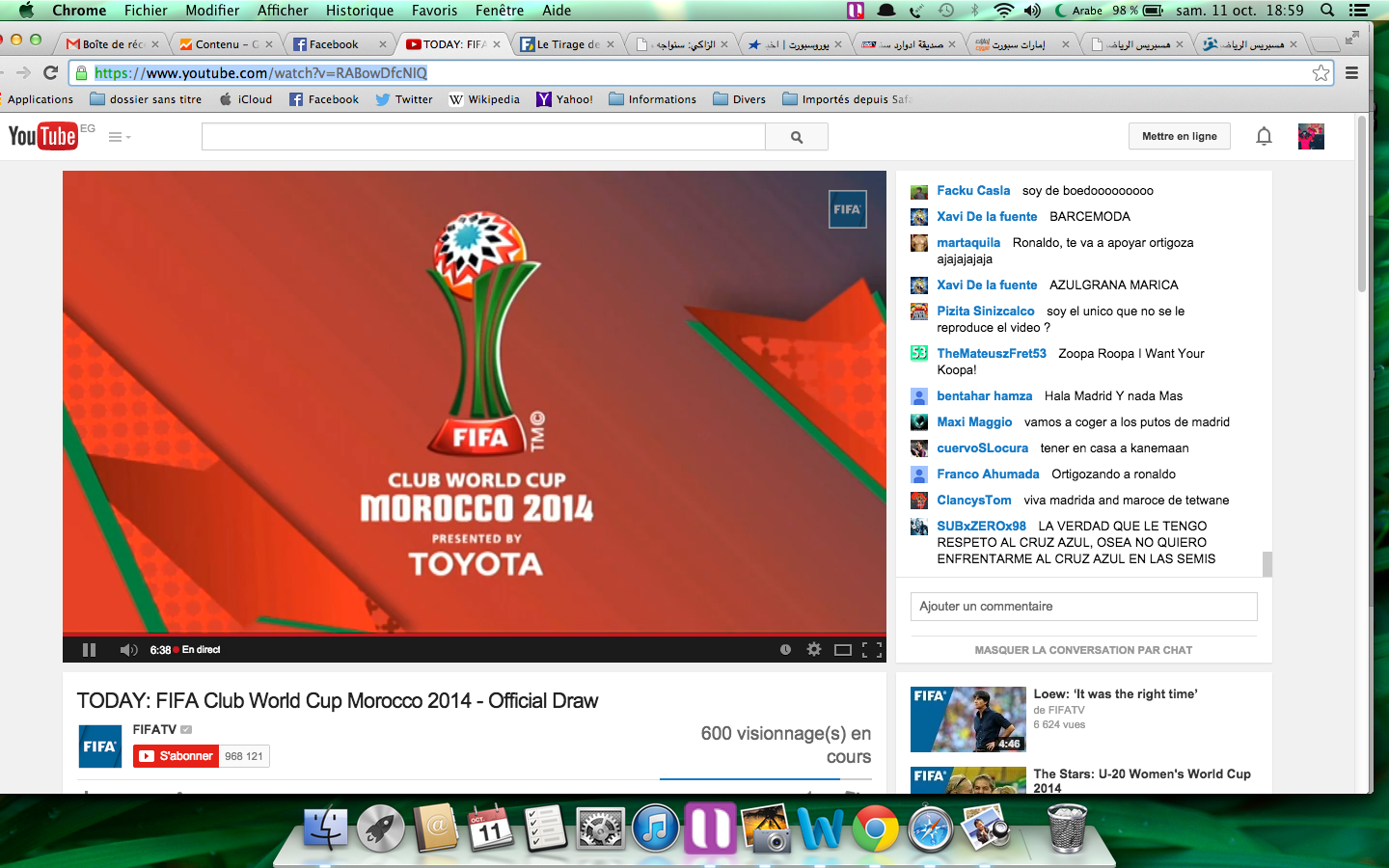
Task: Open System Preferences in the Dock
Action: [601, 828]
